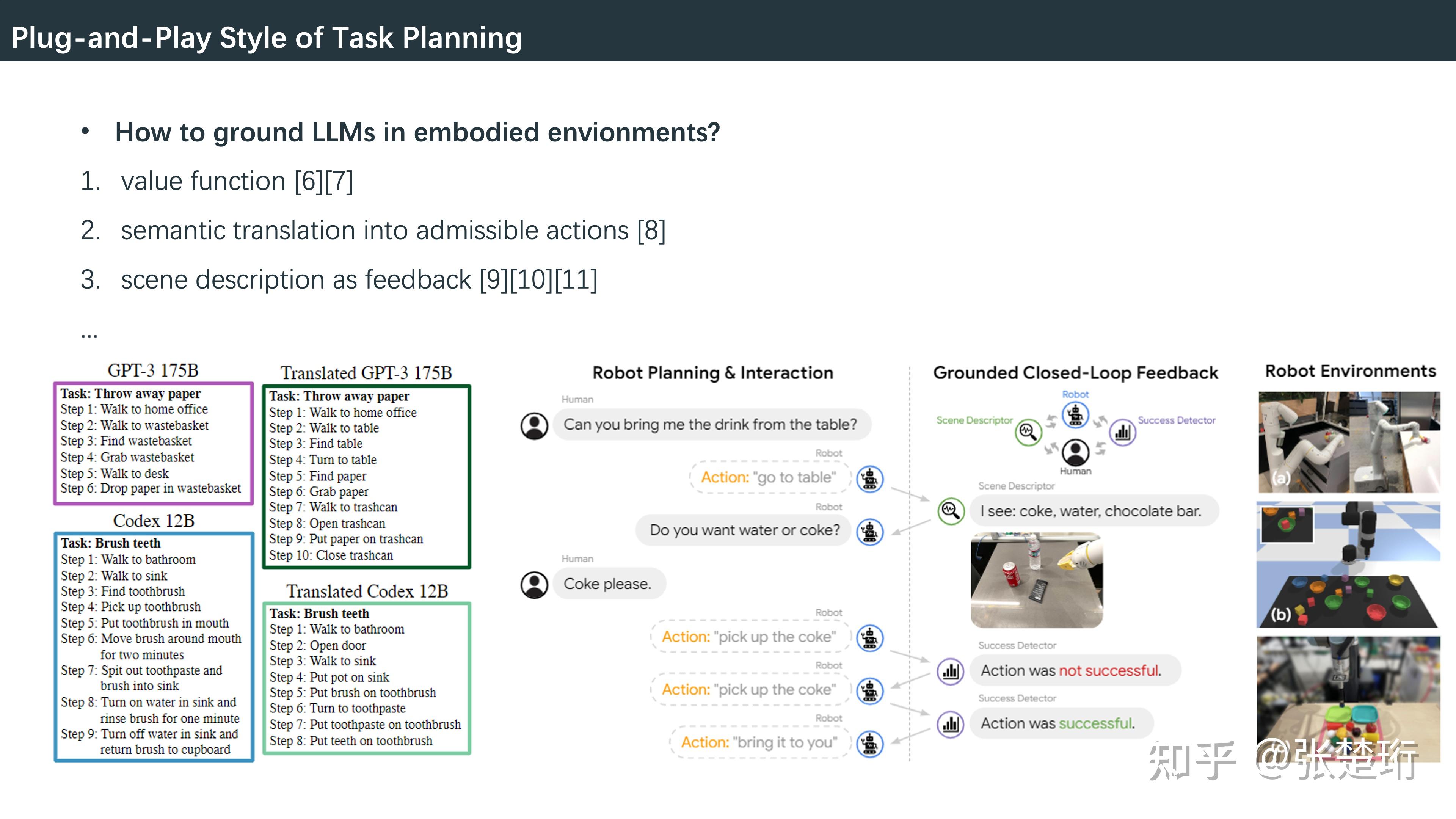
Task: Click the purple GPT-3 175B task box
Action: [152, 442]
